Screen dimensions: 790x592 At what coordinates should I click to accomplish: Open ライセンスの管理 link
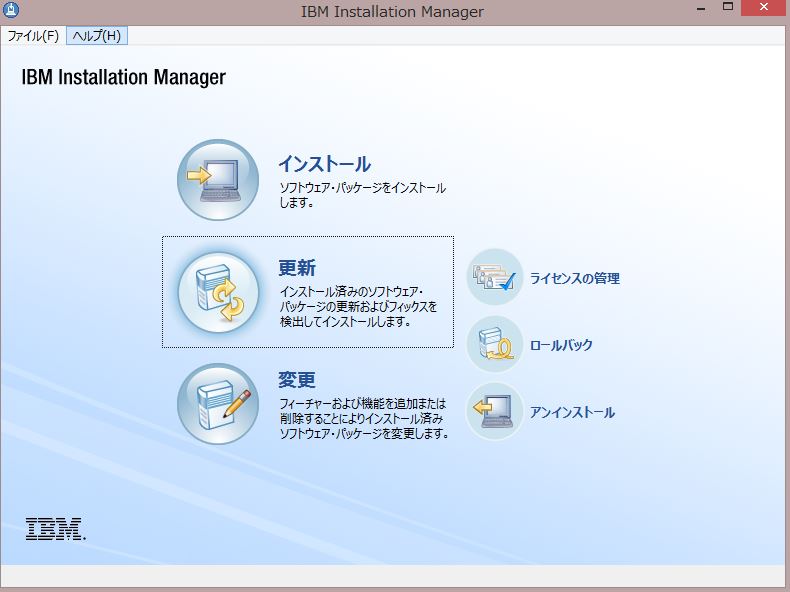[574, 278]
